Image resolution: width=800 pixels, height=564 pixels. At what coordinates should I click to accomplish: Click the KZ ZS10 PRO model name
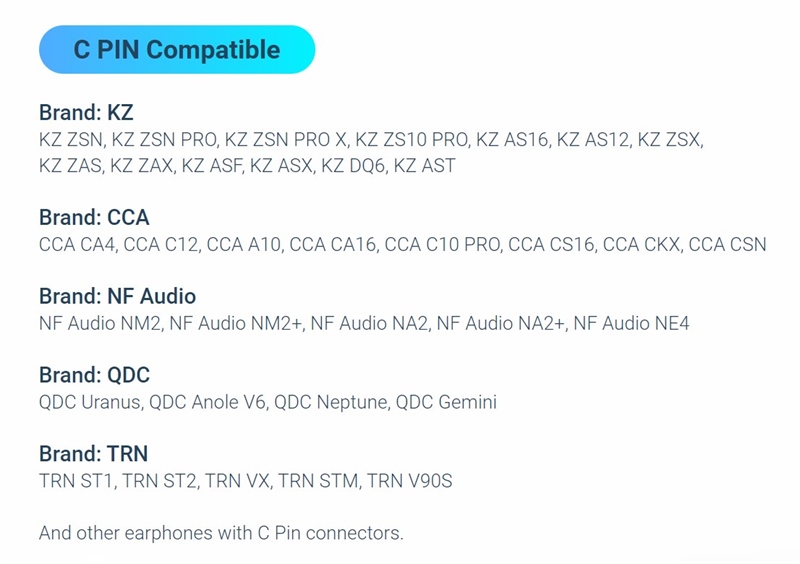[x=411, y=139]
